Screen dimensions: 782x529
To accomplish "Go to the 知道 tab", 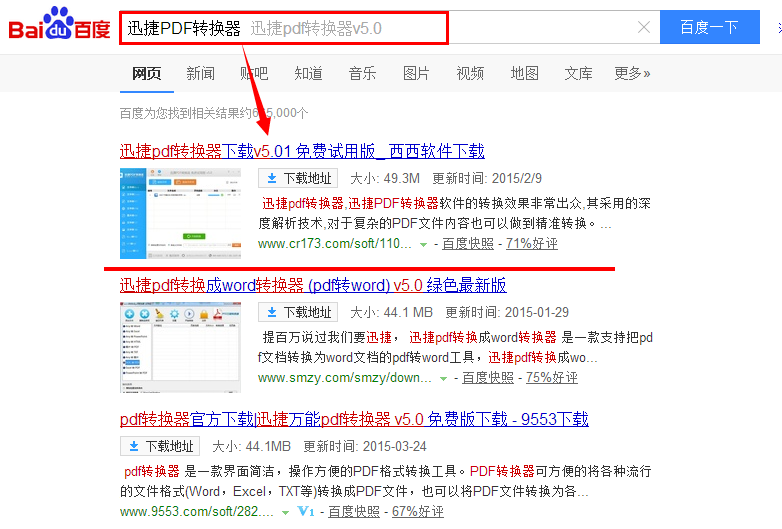I will coord(308,74).
